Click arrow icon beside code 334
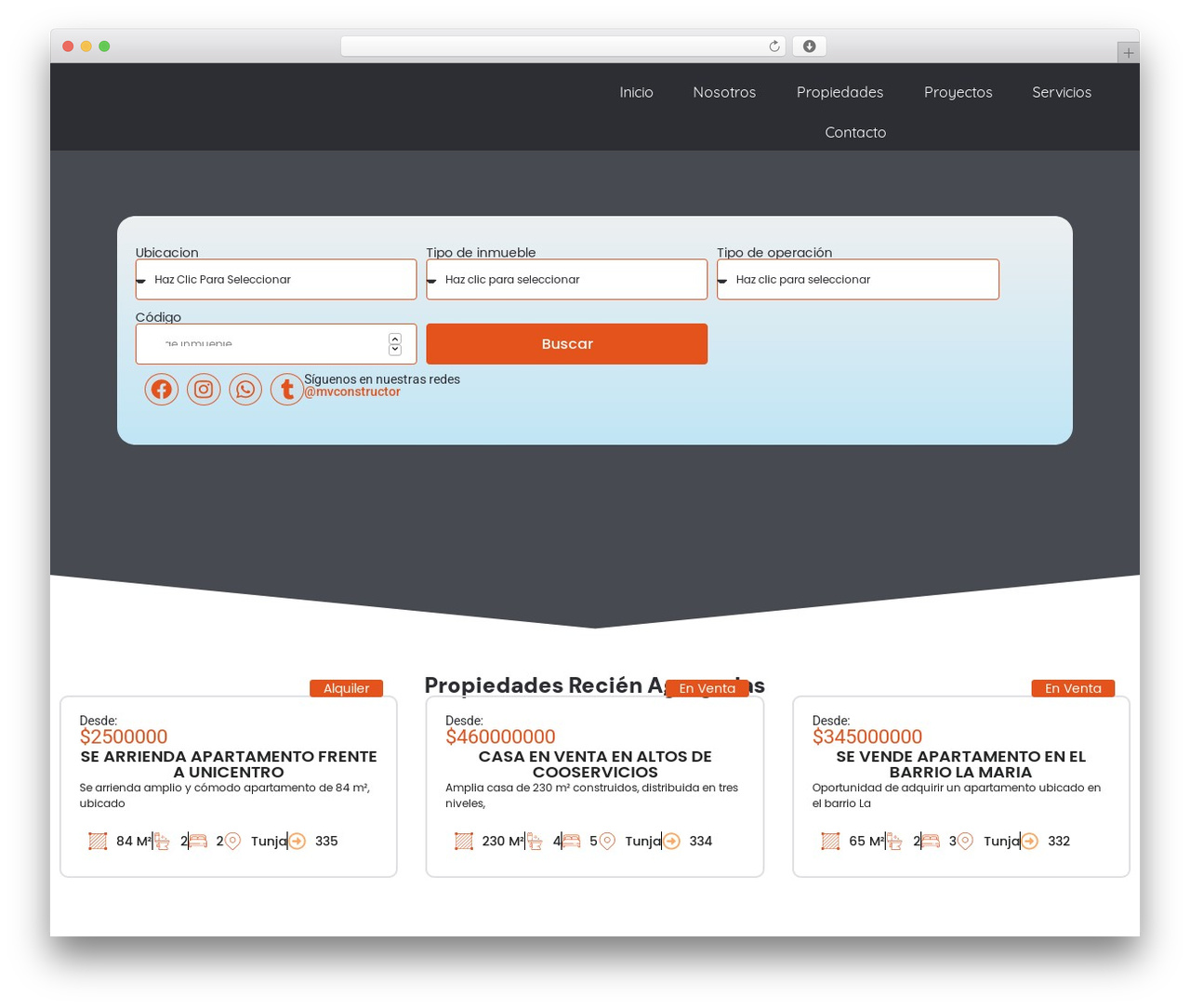 (x=671, y=841)
